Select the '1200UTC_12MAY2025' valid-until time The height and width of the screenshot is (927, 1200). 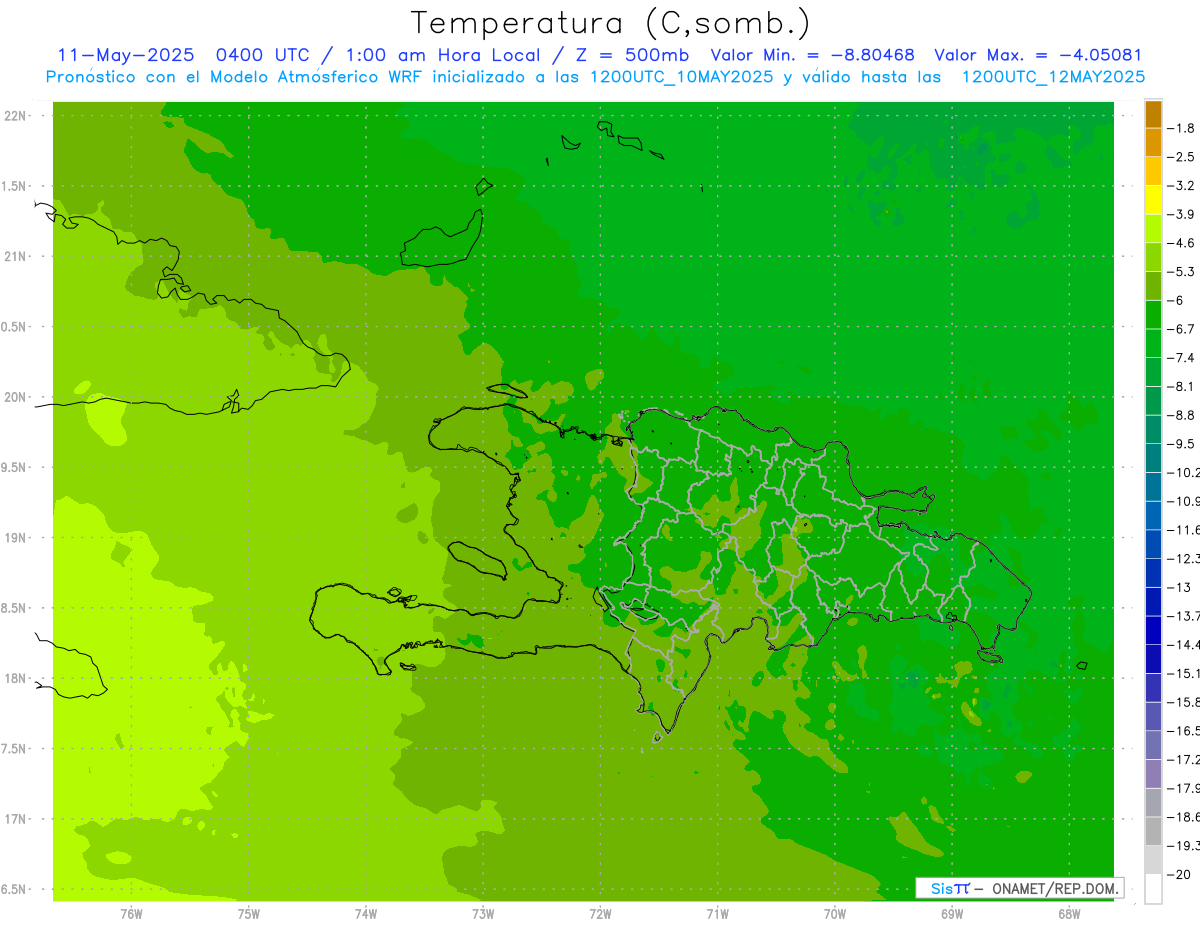pyautogui.click(x=1053, y=77)
